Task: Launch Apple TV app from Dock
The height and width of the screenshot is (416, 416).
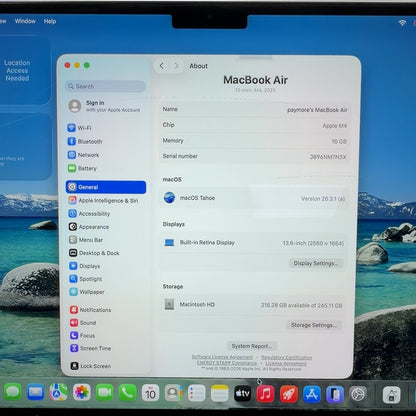Action: (242, 394)
